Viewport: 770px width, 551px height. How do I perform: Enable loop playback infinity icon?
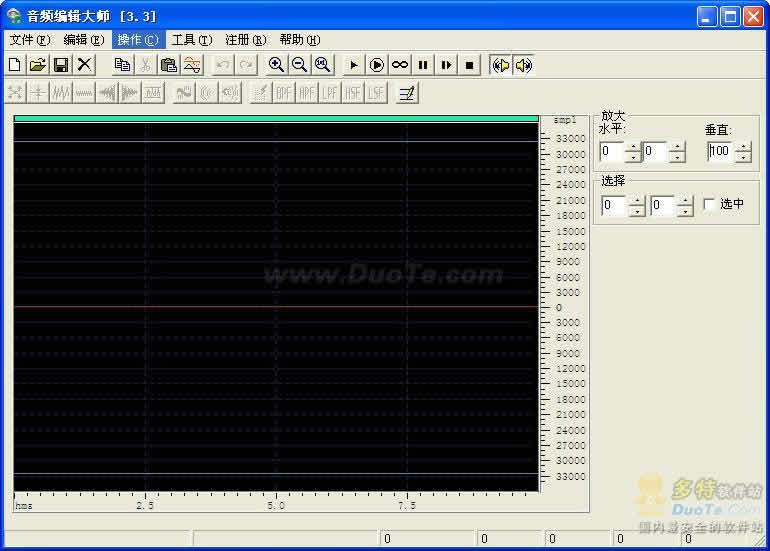coord(400,65)
